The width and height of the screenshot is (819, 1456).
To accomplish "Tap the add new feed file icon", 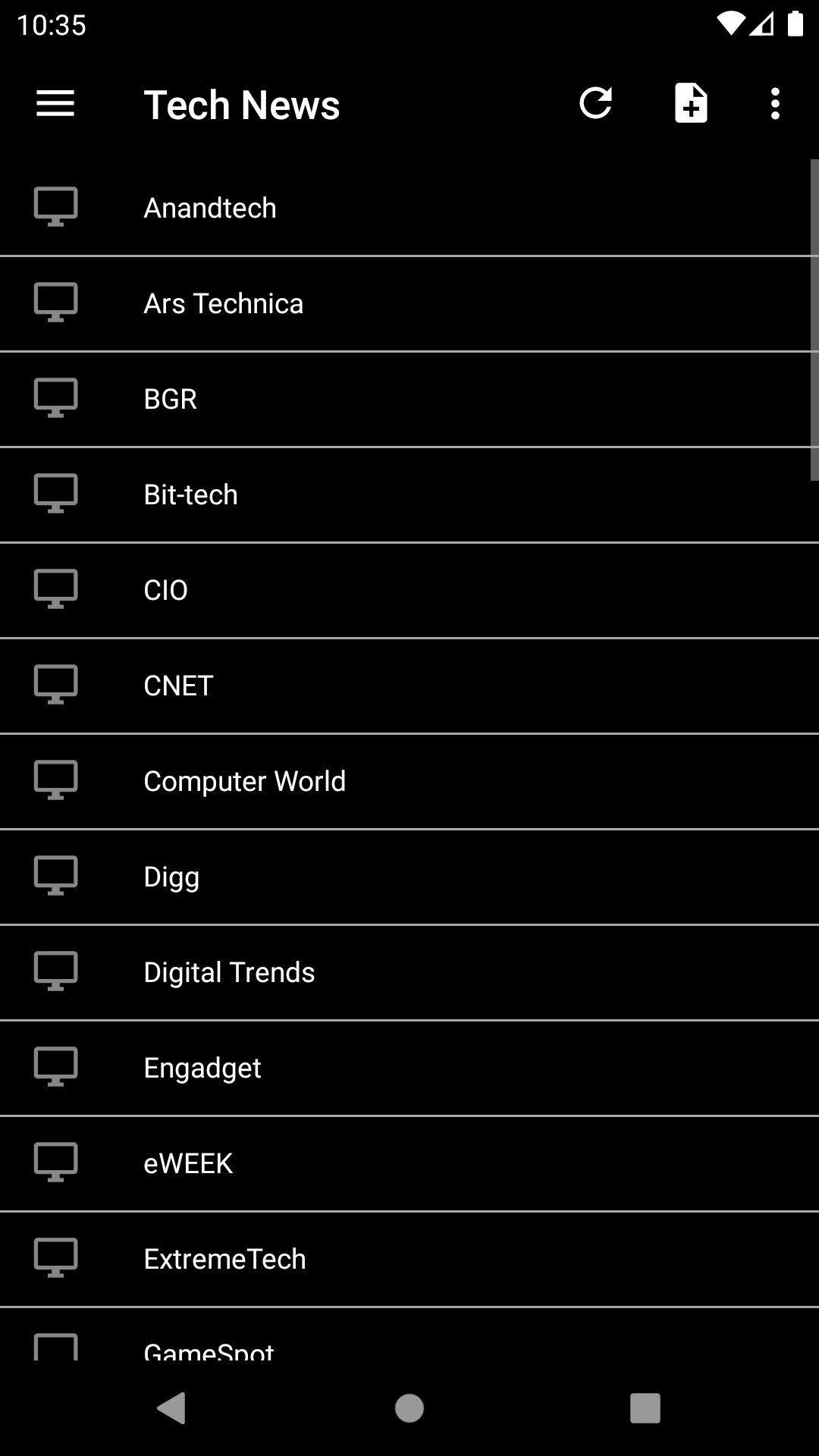I will pyautogui.click(x=691, y=103).
